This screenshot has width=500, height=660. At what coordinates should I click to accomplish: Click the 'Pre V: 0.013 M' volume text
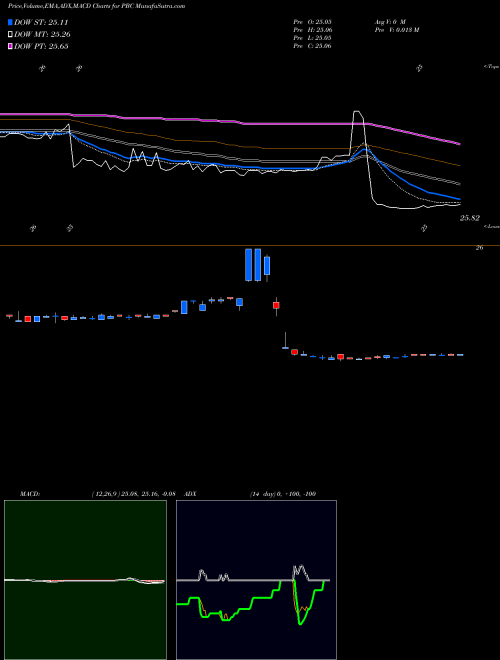[x=398, y=30]
